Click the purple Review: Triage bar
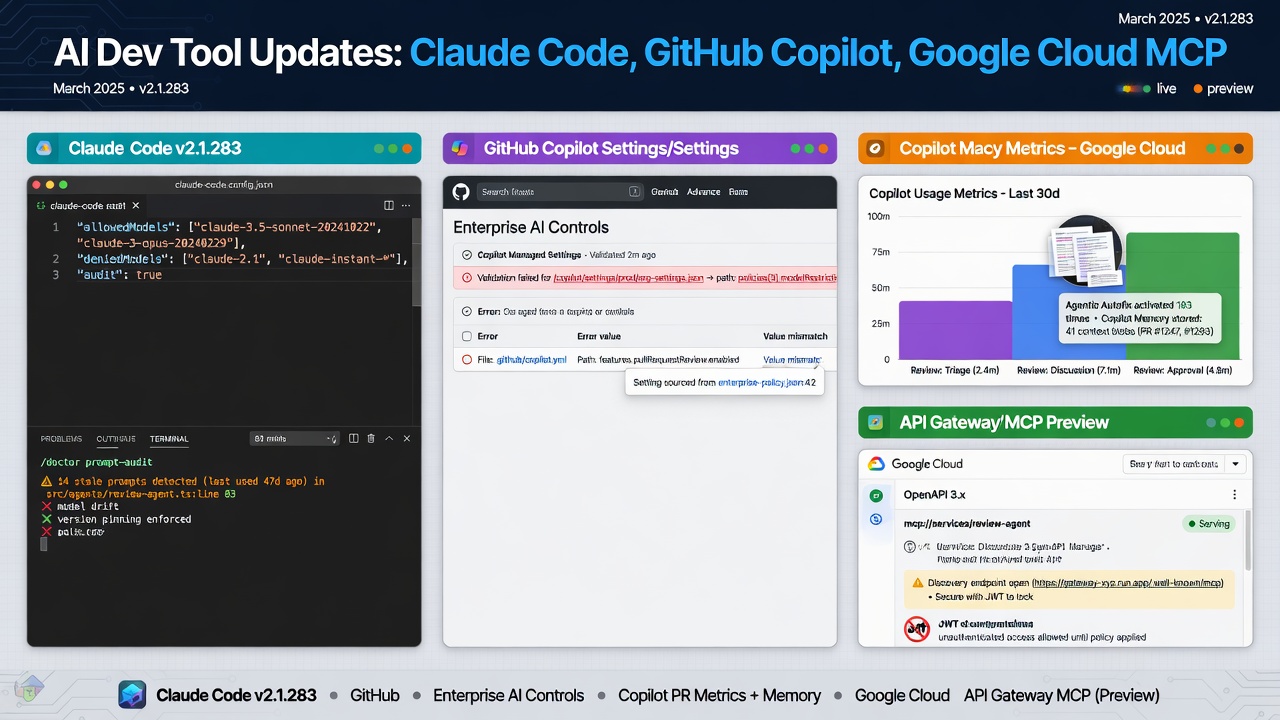 pyautogui.click(x=955, y=330)
